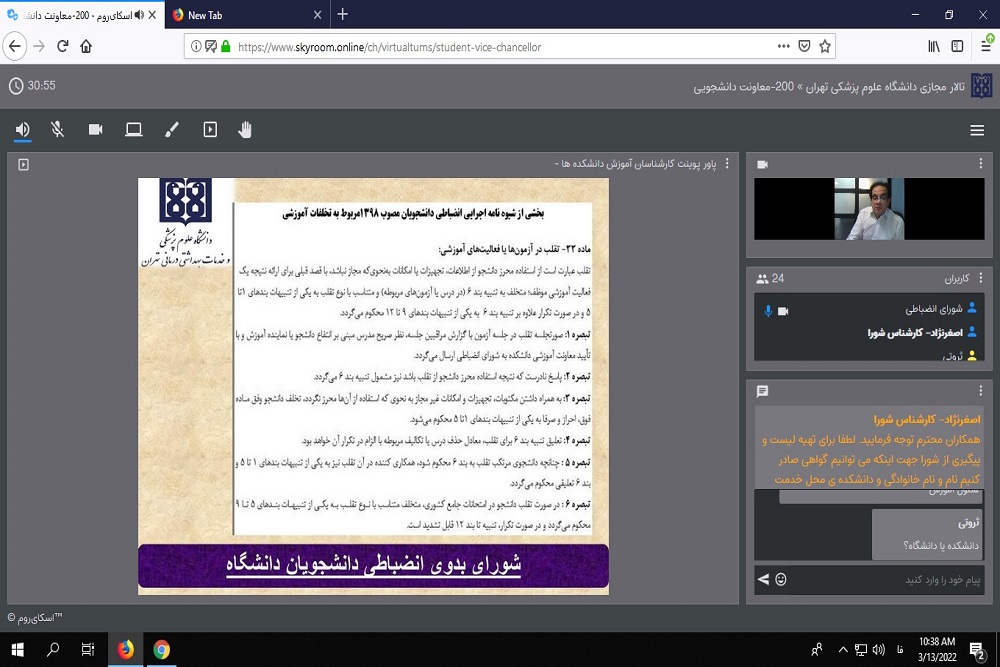This screenshot has height=667, width=1000.
Task: Unmute the microphone in the toolbar
Action: pos(58,130)
